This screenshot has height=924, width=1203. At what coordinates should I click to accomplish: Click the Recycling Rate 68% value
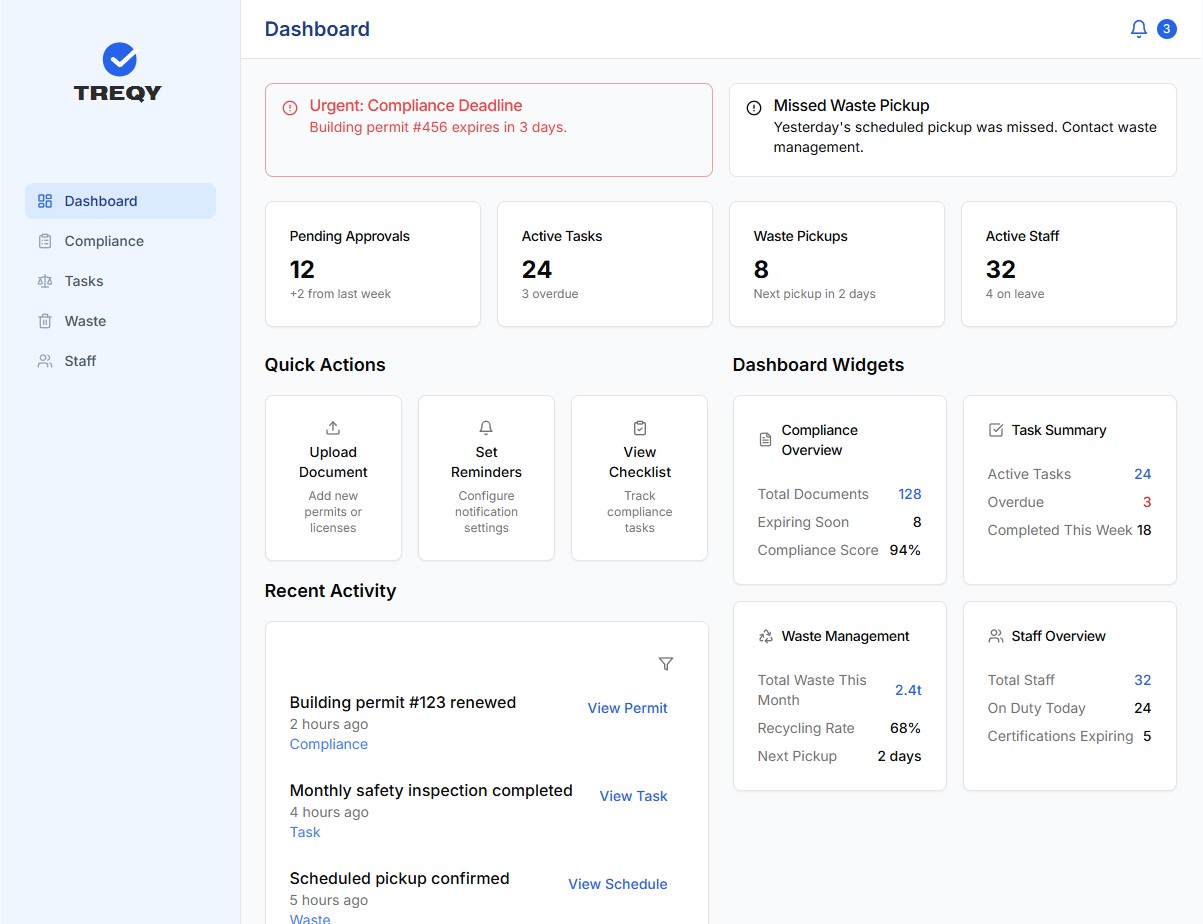(905, 728)
